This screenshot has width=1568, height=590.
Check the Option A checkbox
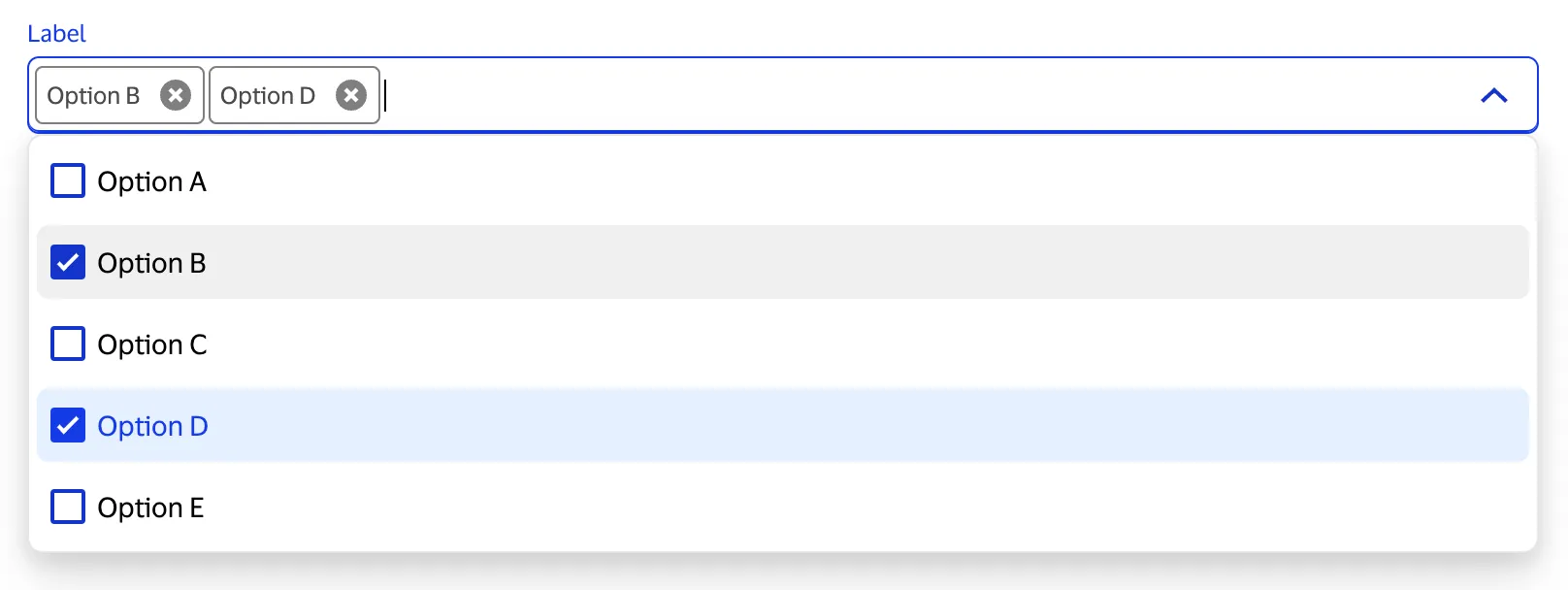[x=68, y=180]
